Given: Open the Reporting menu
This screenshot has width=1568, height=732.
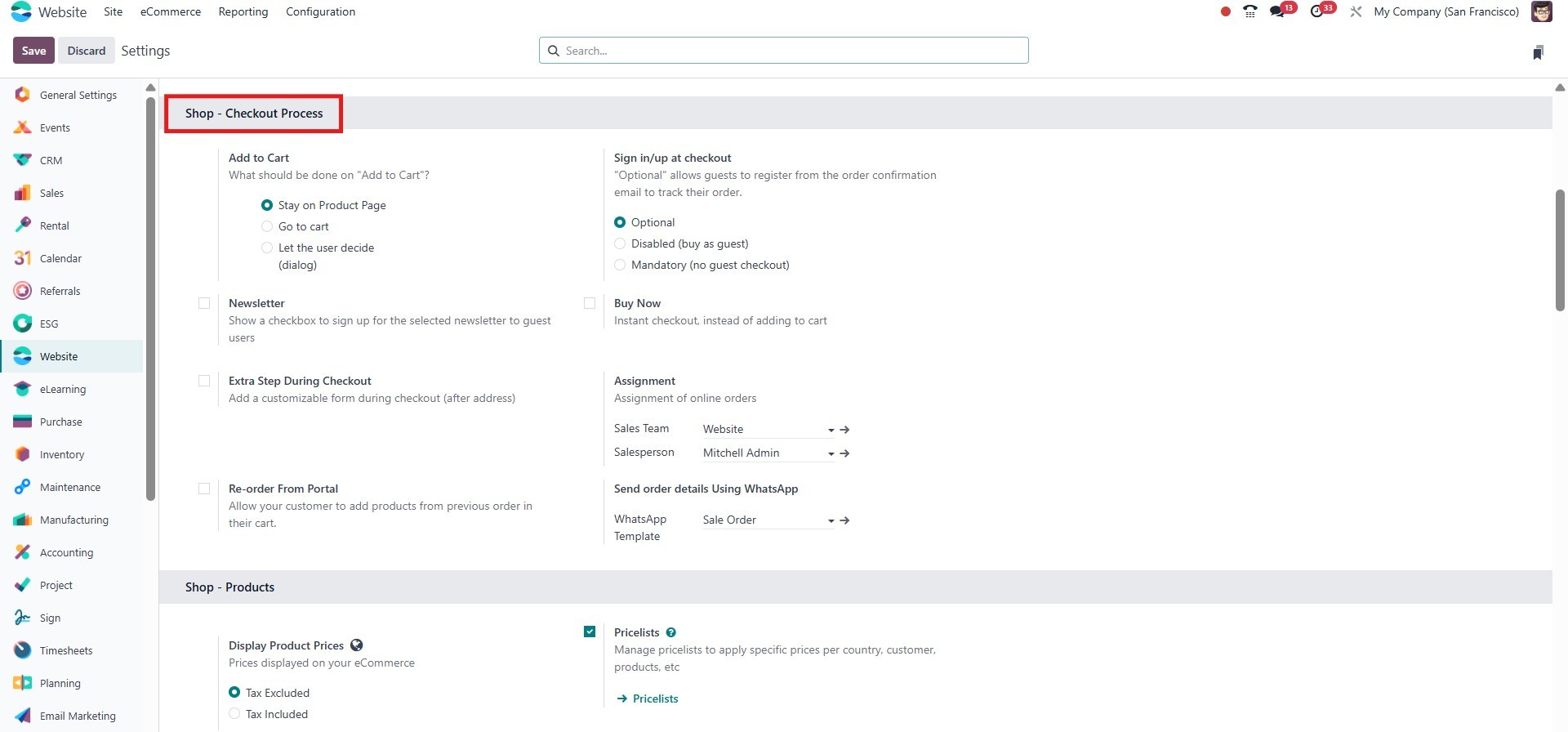Looking at the screenshot, I should 243,12.
